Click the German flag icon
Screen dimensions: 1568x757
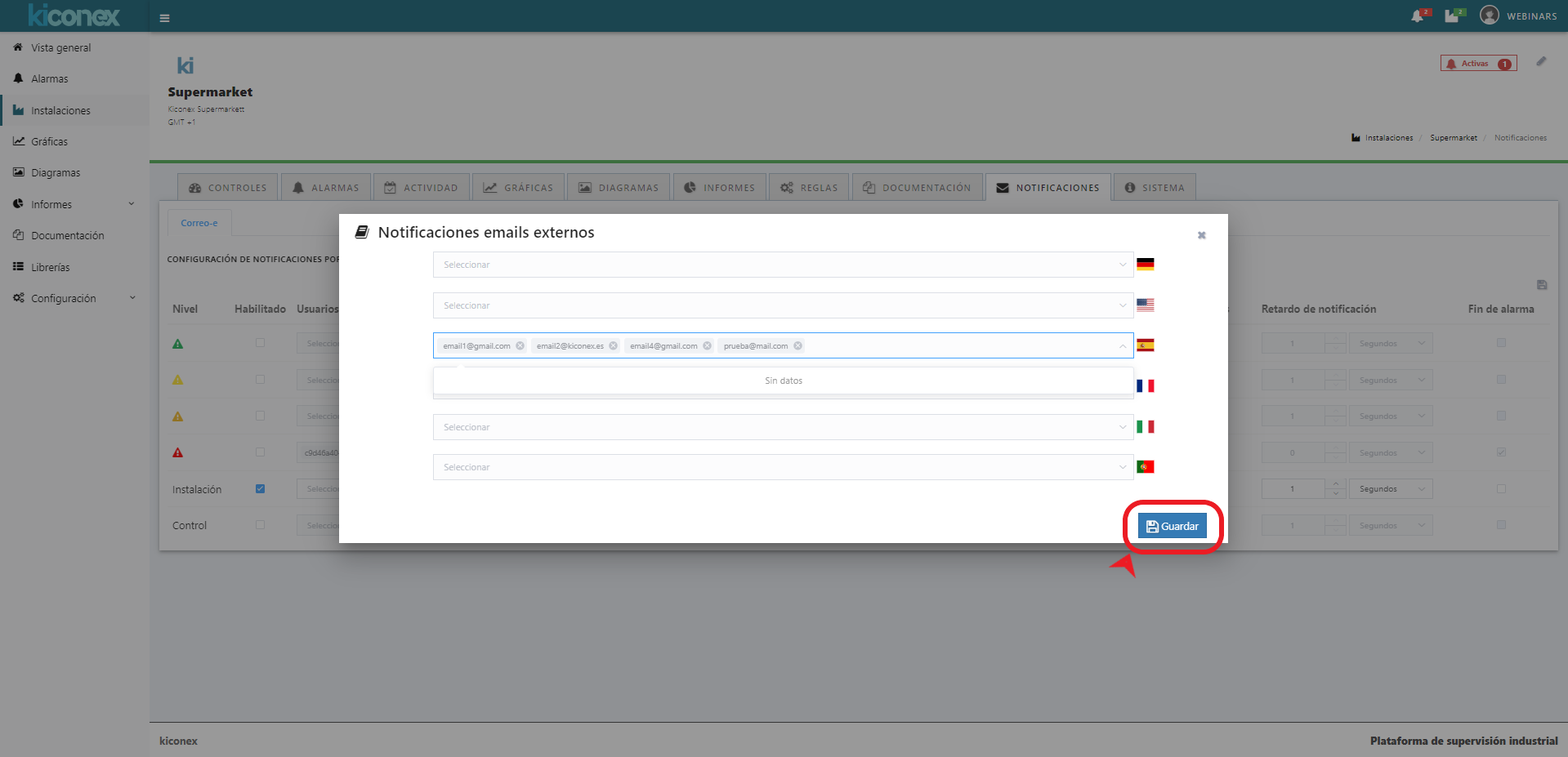(1146, 265)
